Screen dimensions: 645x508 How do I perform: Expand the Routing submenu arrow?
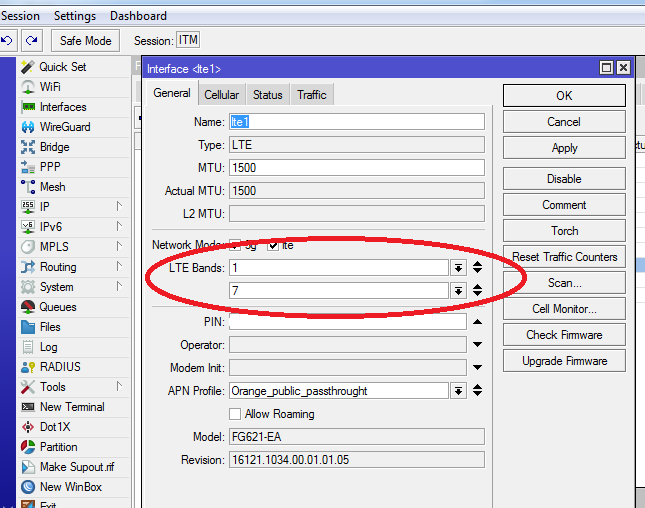(x=119, y=266)
